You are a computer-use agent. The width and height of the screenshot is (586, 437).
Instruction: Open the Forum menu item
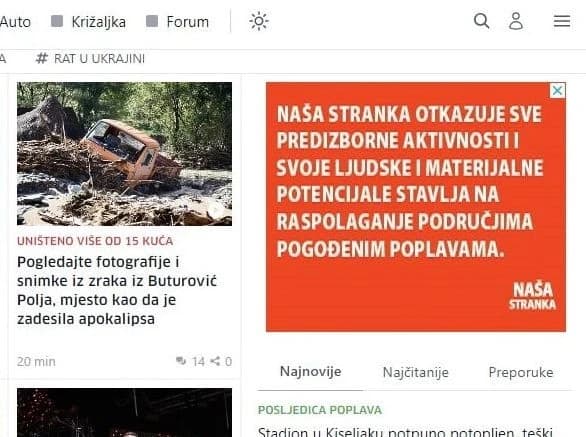(188, 22)
